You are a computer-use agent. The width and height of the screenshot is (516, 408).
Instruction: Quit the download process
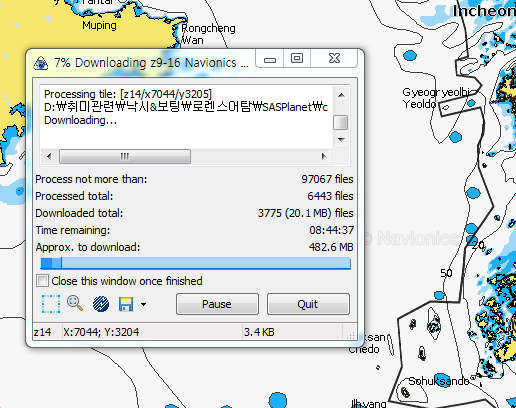pos(308,304)
